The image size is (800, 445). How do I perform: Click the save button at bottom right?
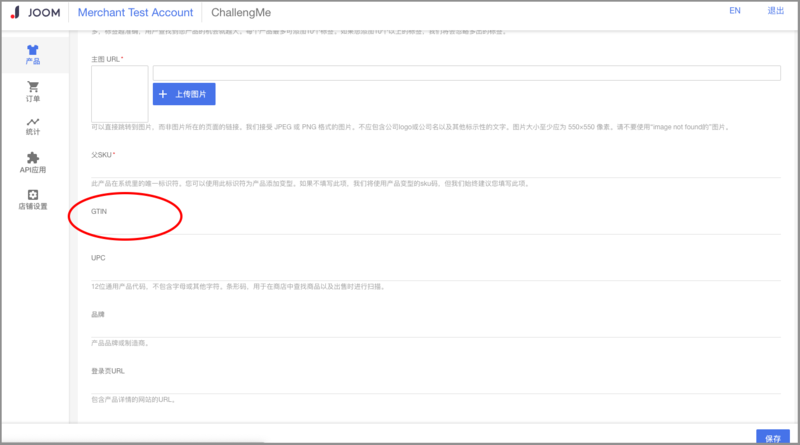[772, 437]
